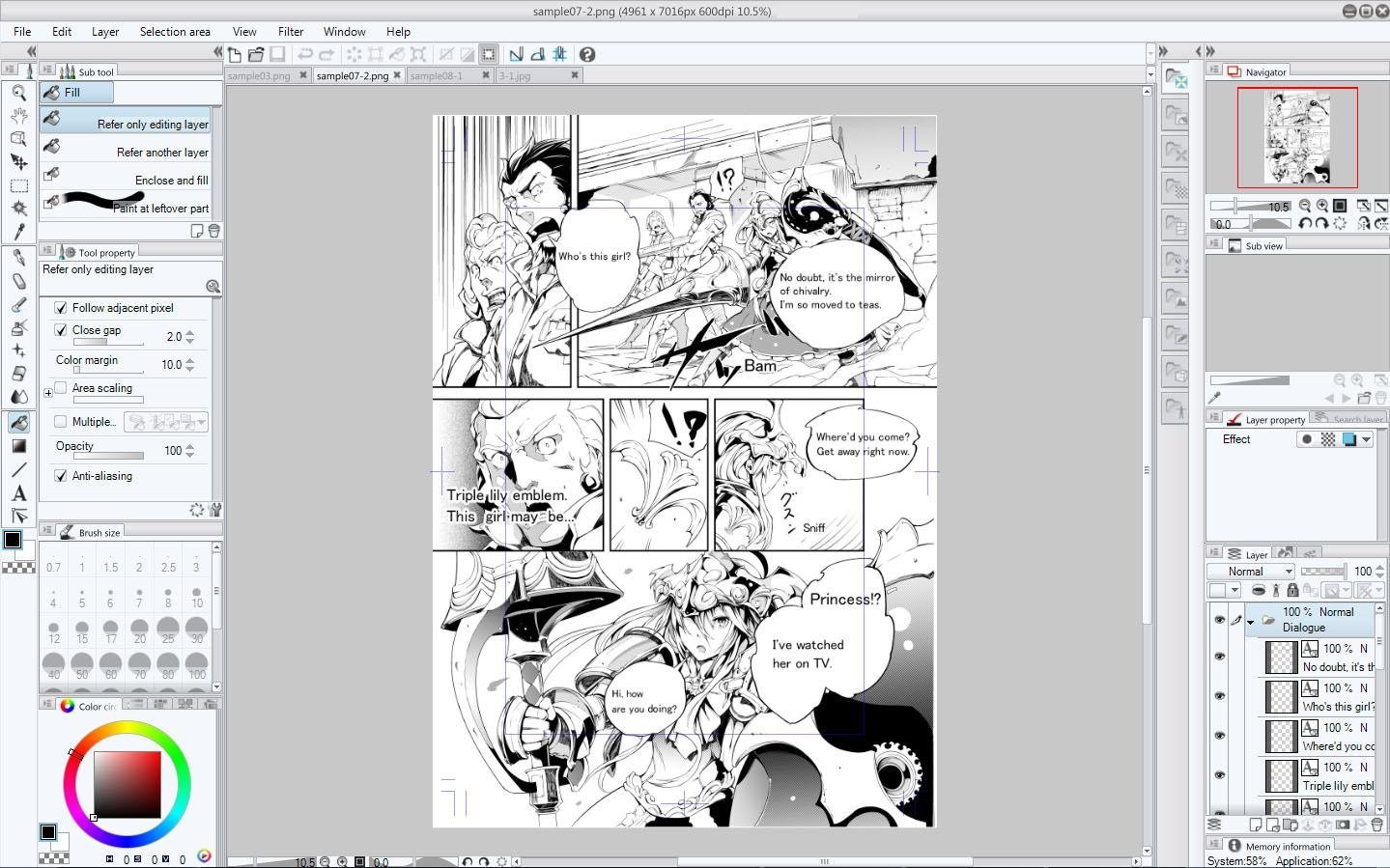This screenshot has width=1390, height=868.
Task: Switch to the sample03.png tab
Action: click(x=259, y=75)
